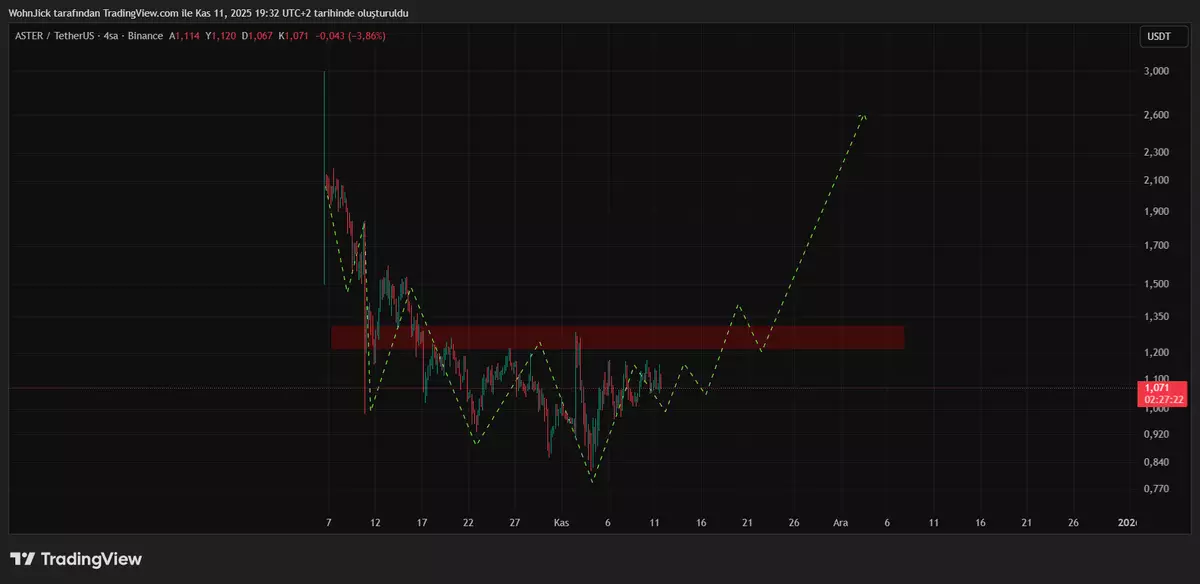Click the 2026 year label on time axis

click(x=1127, y=523)
